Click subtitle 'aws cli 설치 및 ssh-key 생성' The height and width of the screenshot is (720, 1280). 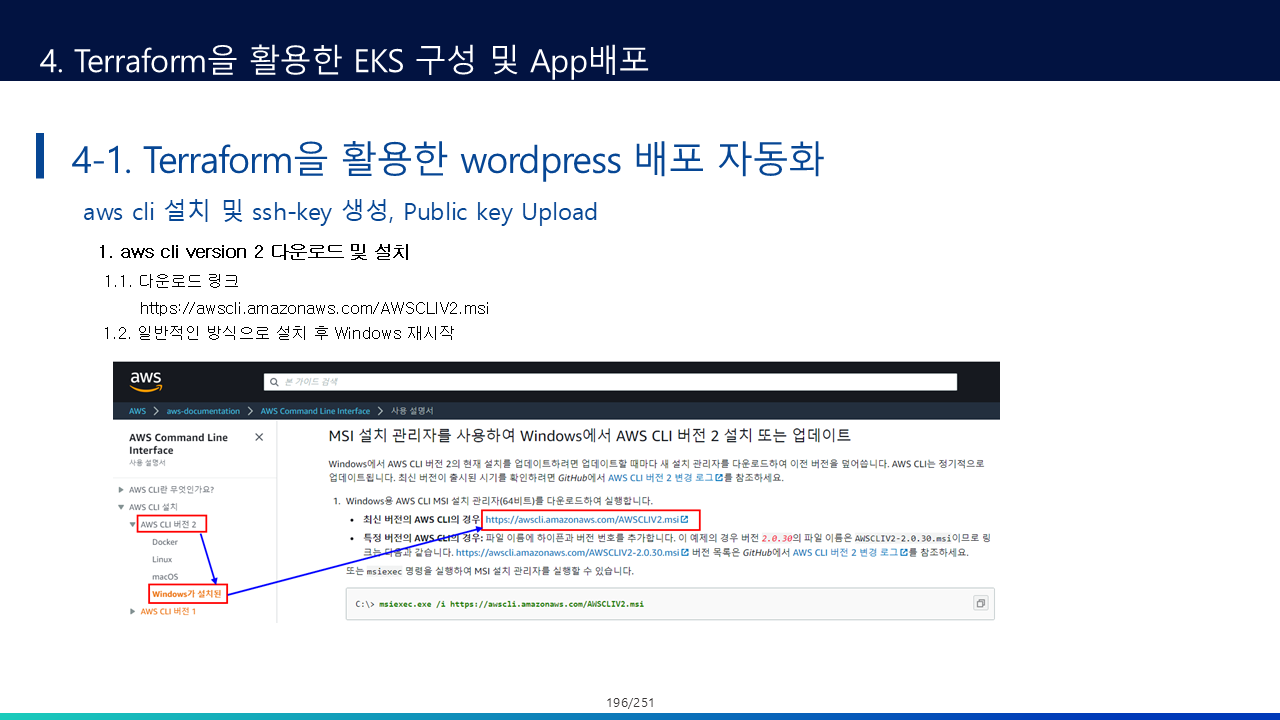(x=238, y=212)
